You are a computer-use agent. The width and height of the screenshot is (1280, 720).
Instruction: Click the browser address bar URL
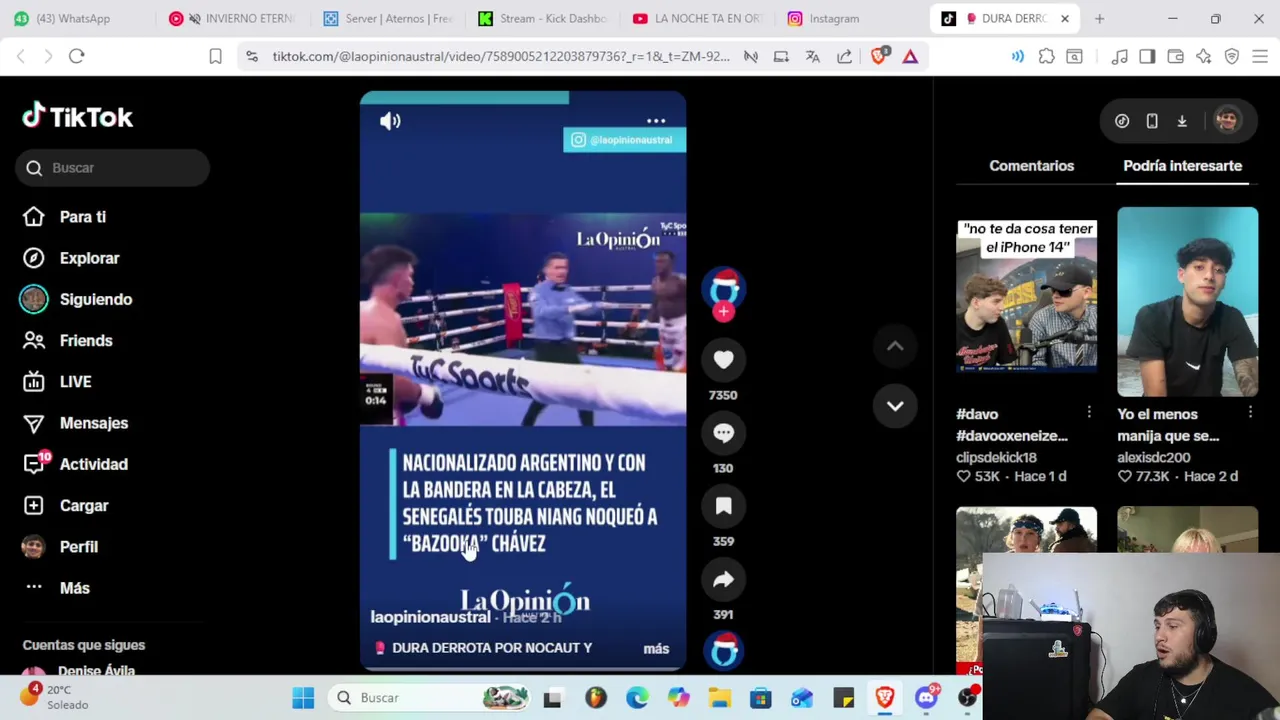click(501, 57)
